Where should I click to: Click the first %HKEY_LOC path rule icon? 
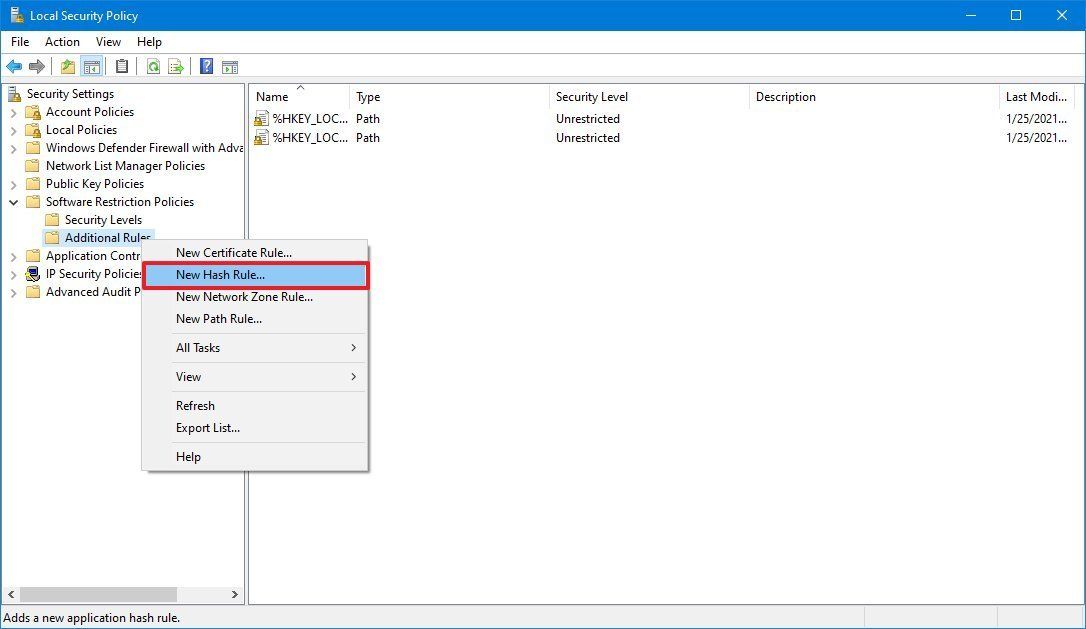point(261,119)
